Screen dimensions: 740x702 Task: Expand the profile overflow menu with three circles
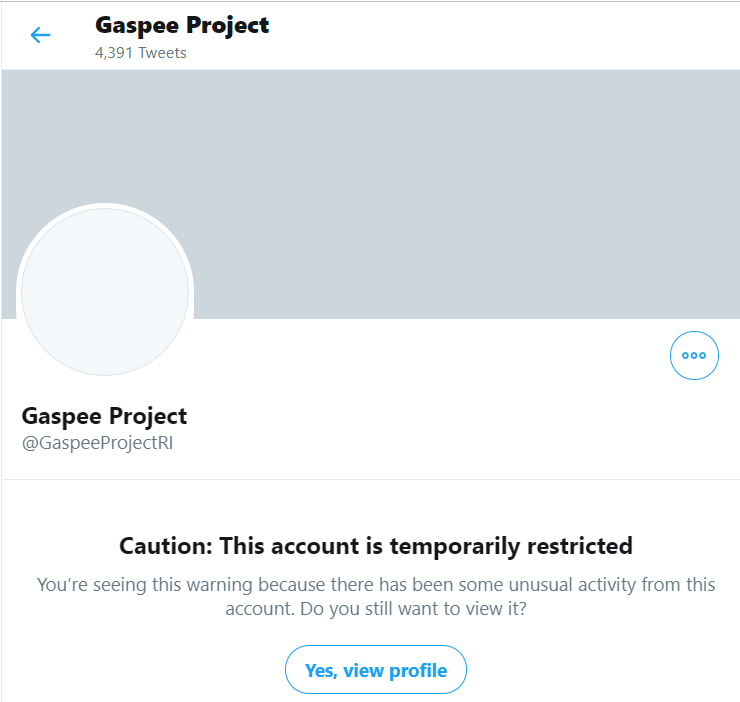point(694,355)
